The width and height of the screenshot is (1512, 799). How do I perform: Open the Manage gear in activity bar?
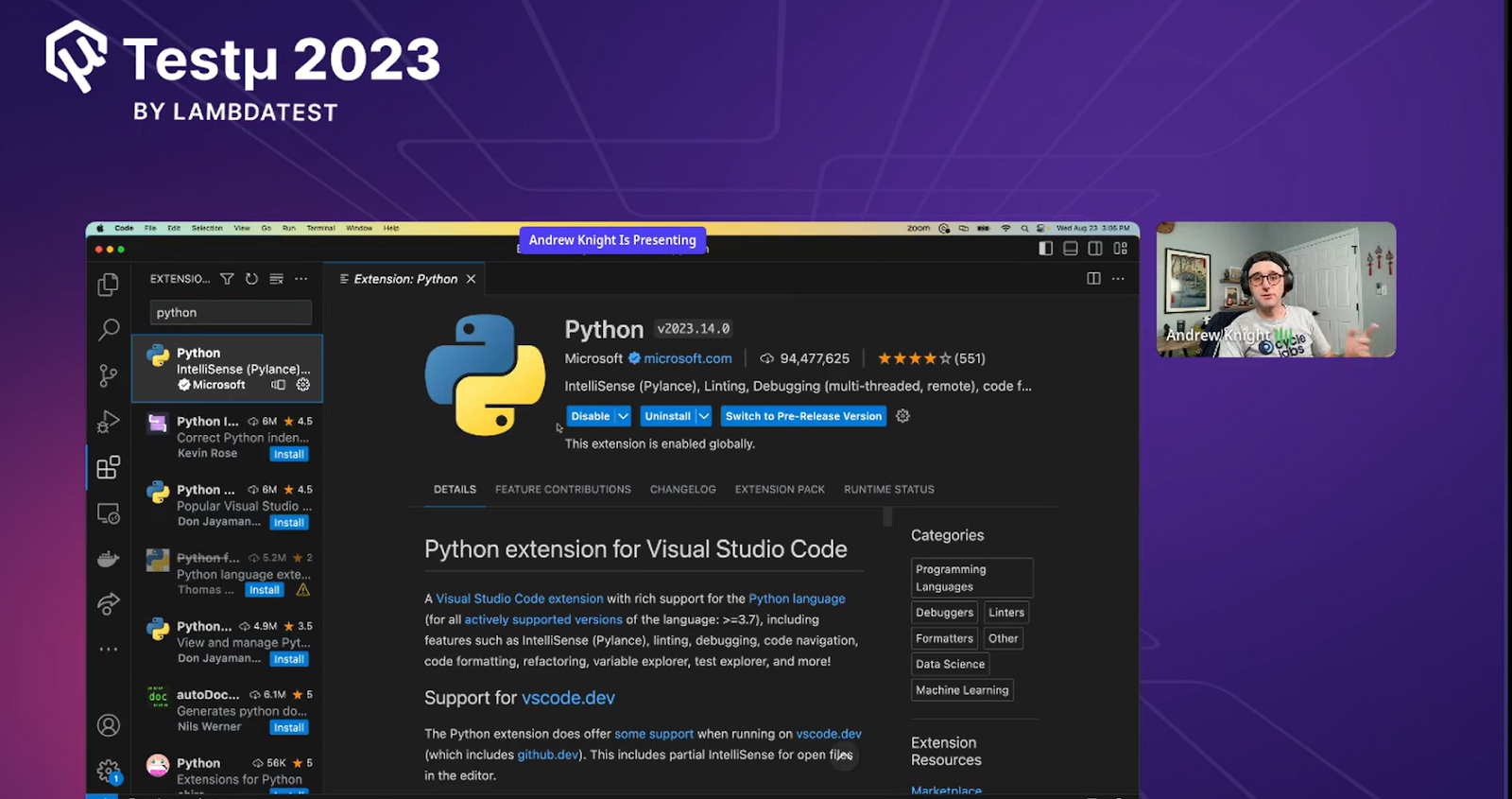109,771
